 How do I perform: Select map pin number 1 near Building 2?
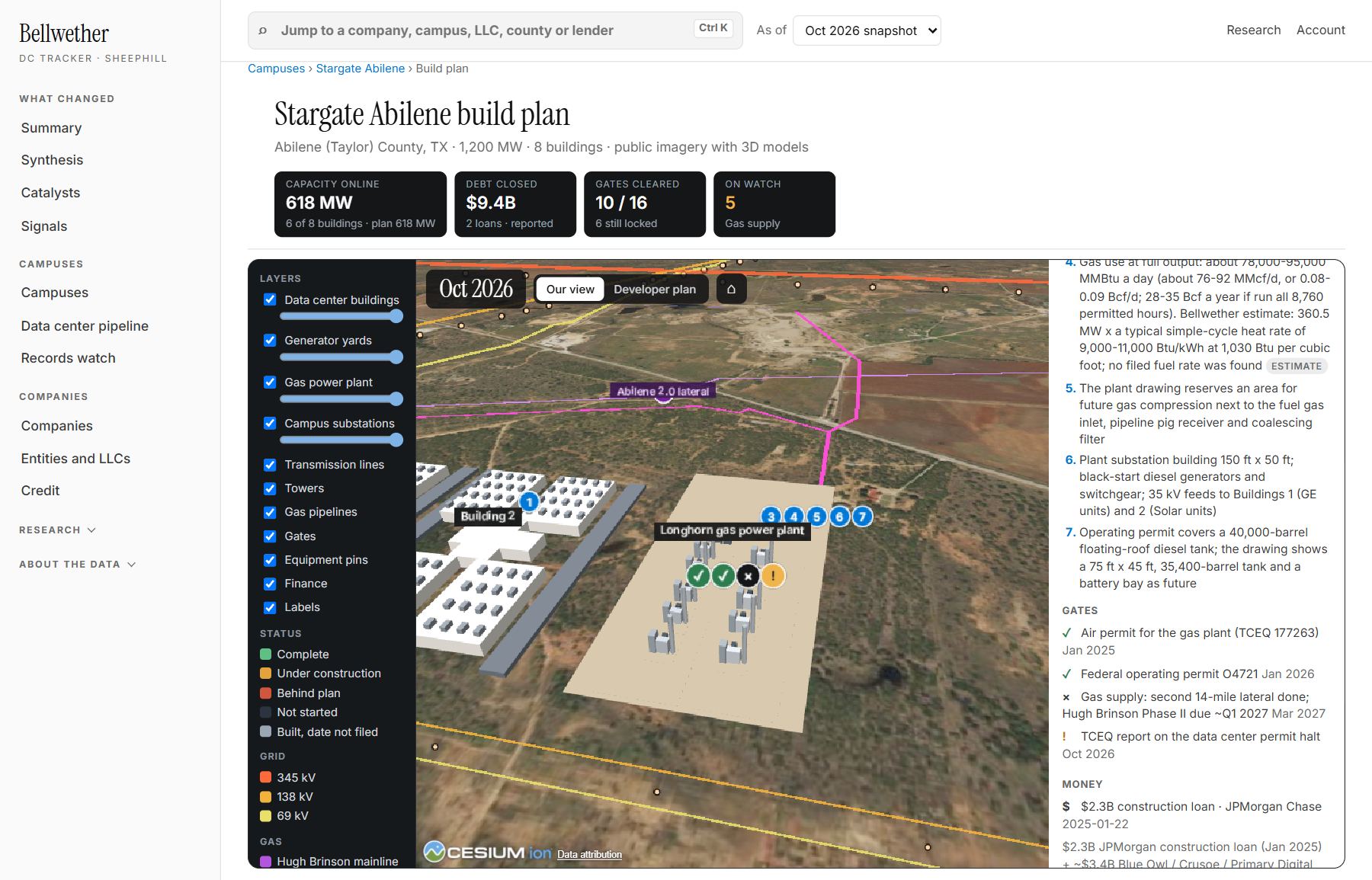529,502
